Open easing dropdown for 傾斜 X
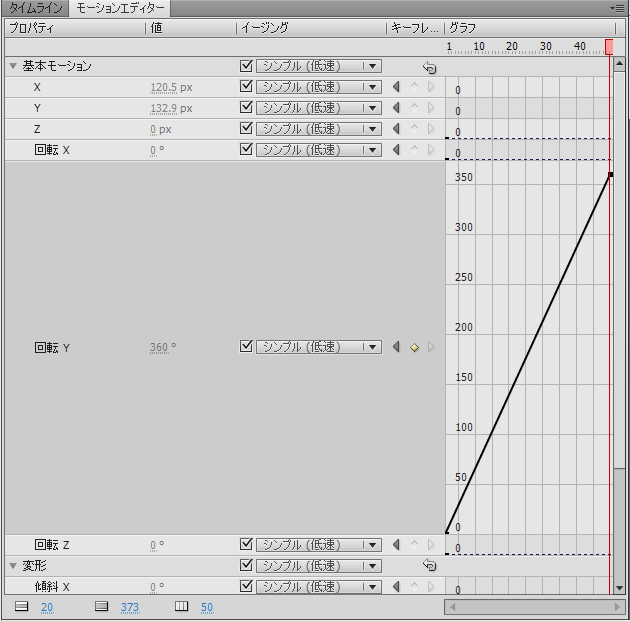This screenshot has width=630, height=622. (319, 587)
